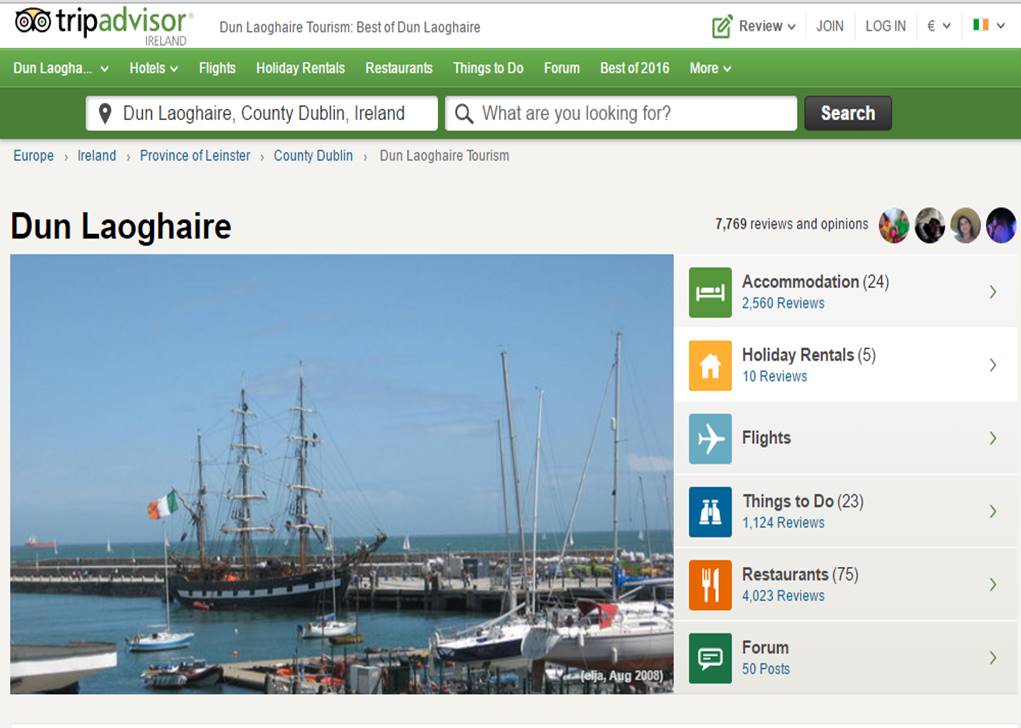Click the TripAdvisor owl logo
1021x728 pixels.
(33, 21)
